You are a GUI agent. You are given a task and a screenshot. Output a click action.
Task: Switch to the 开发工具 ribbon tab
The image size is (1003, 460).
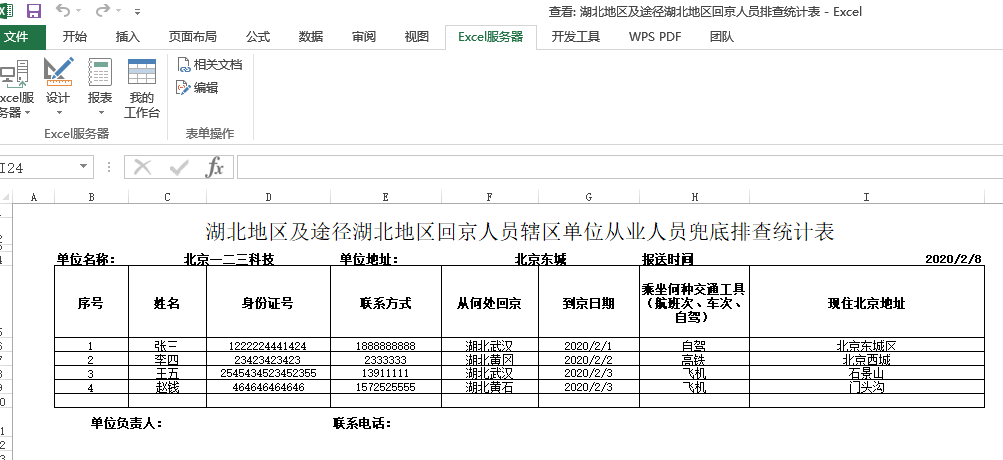[x=576, y=36]
